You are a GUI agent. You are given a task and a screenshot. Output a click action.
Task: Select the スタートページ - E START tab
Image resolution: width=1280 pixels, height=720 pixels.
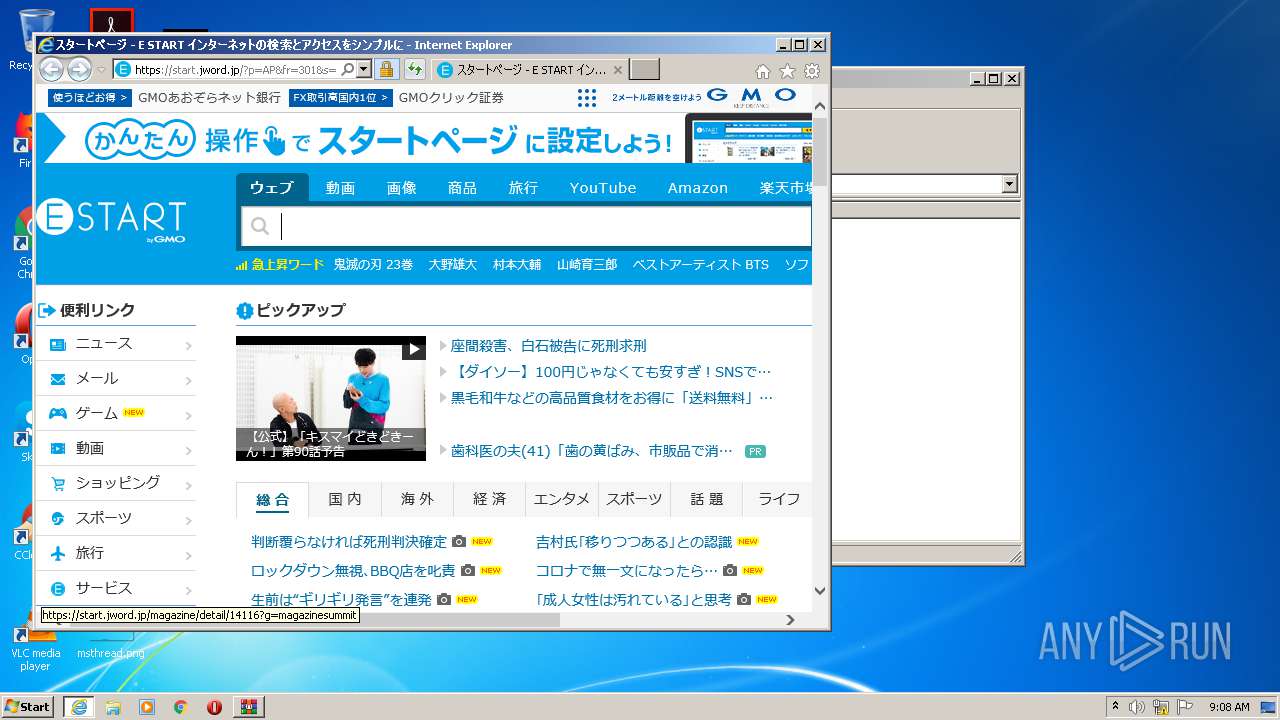(x=530, y=69)
